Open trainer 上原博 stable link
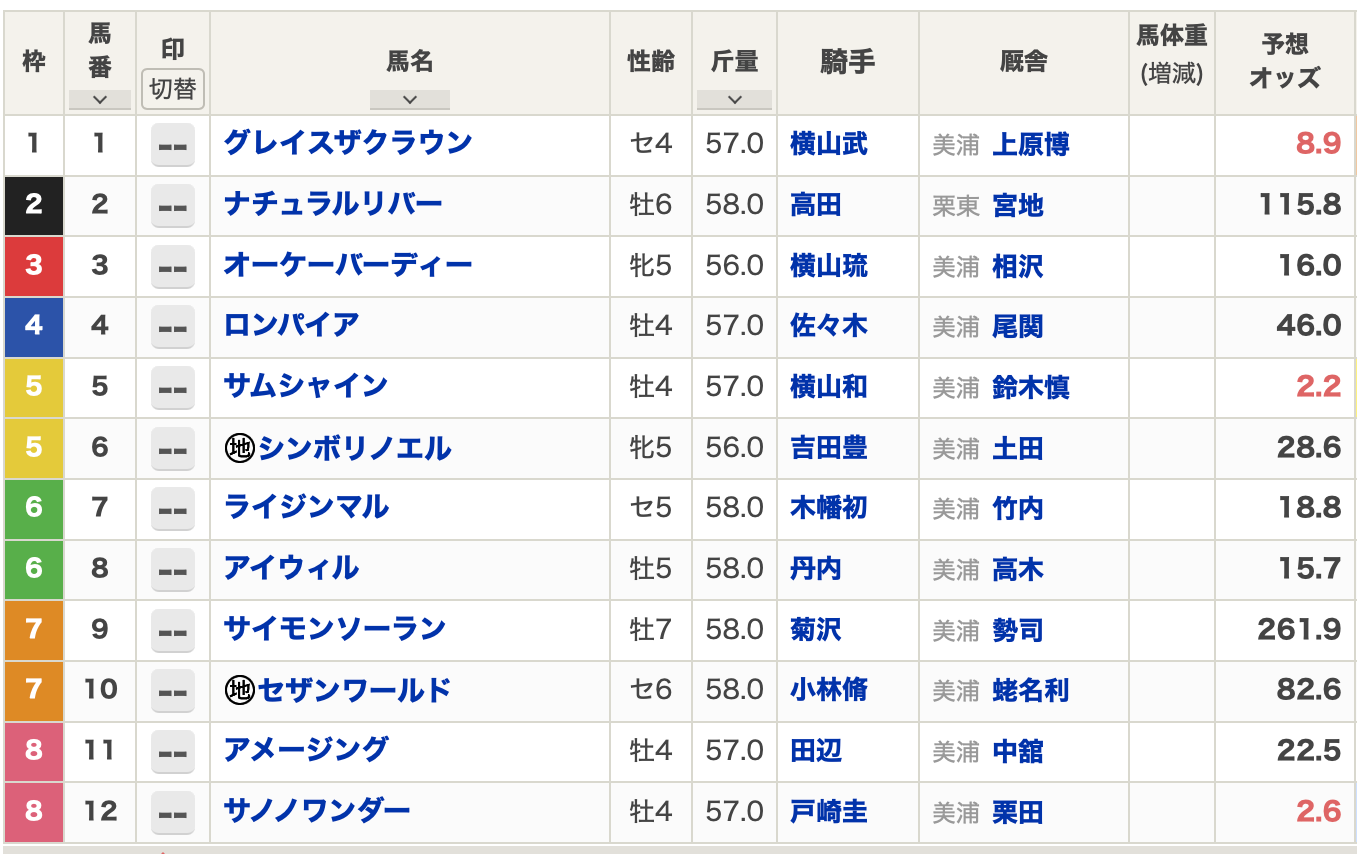 click(x=1030, y=145)
